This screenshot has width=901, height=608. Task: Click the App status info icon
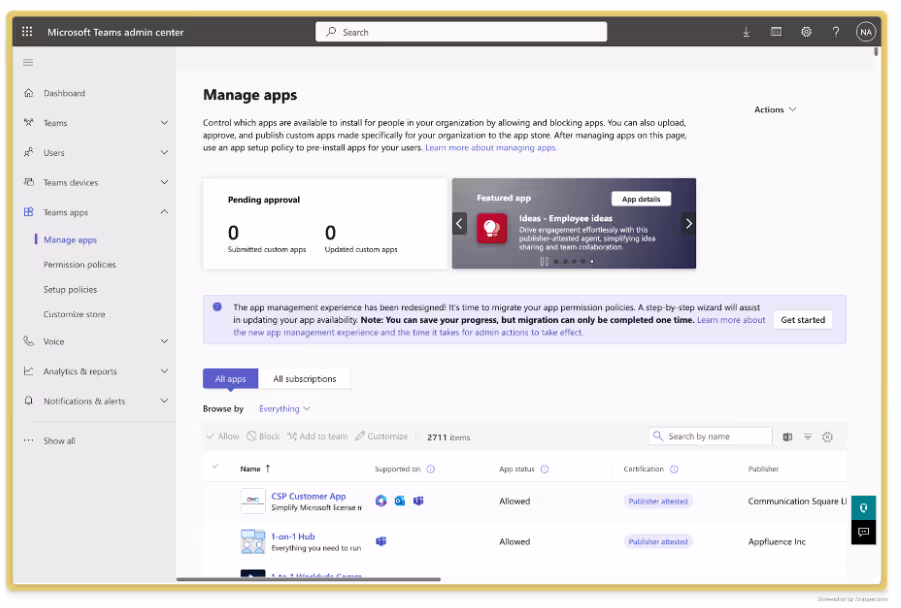pyautogui.click(x=544, y=469)
